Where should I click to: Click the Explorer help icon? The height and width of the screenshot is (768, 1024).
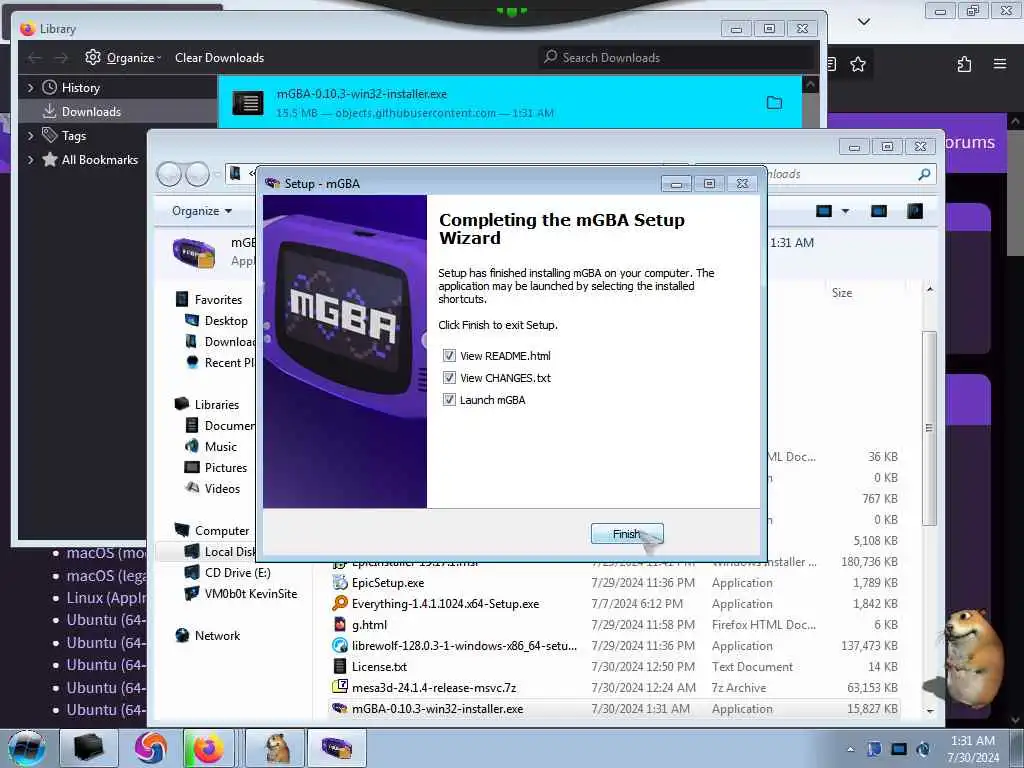tap(915, 211)
